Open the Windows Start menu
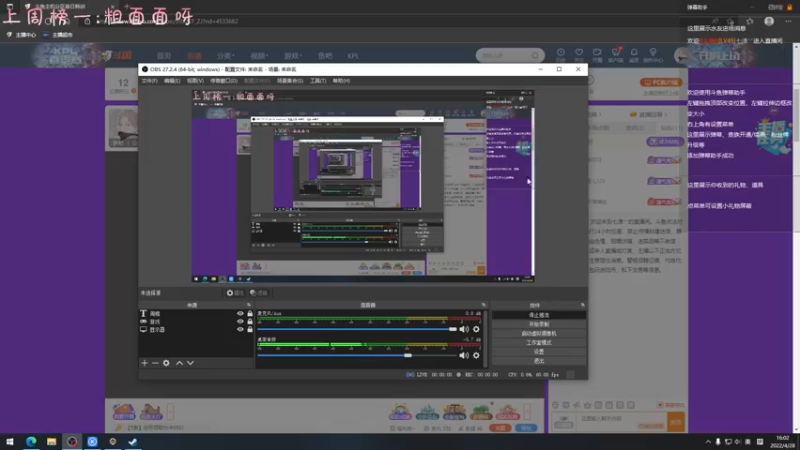800x450 pixels. click(x=10, y=441)
